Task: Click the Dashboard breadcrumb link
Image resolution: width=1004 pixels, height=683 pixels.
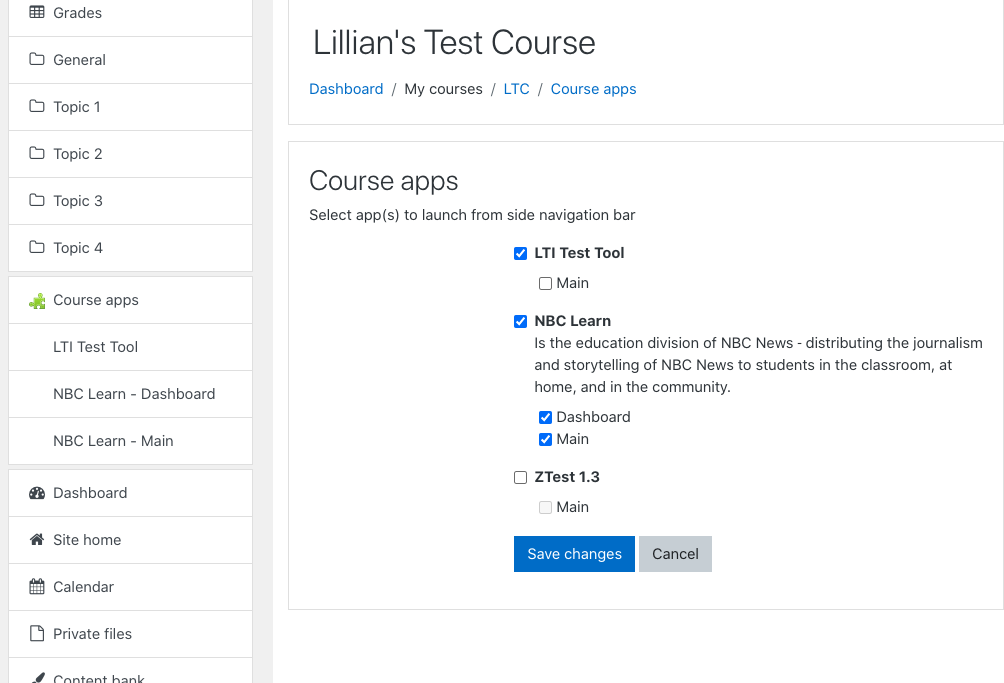Action: [346, 89]
